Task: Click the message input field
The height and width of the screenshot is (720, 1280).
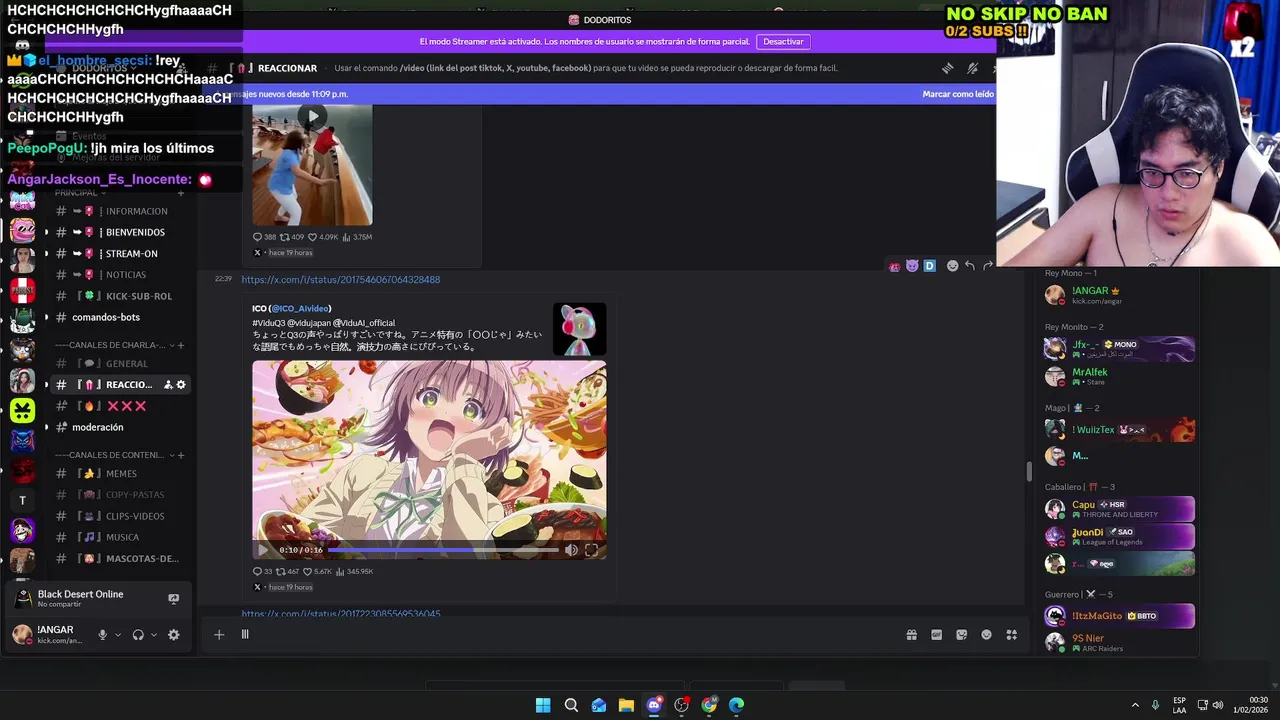Action: (570, 634)
